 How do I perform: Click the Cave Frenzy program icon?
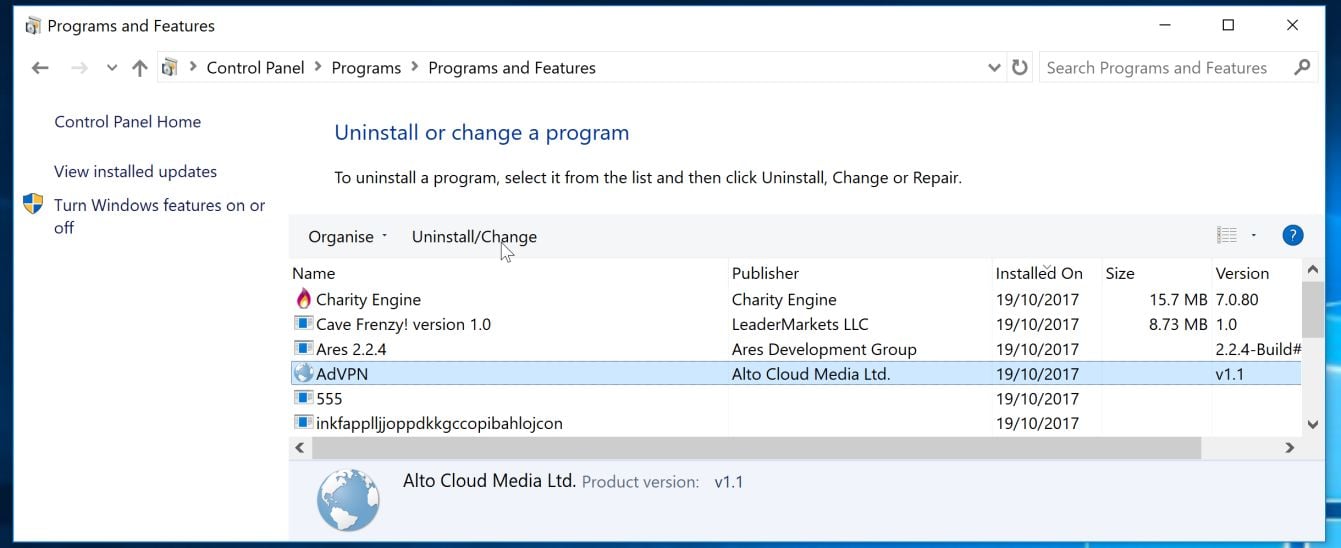click(x=304, y=324)
